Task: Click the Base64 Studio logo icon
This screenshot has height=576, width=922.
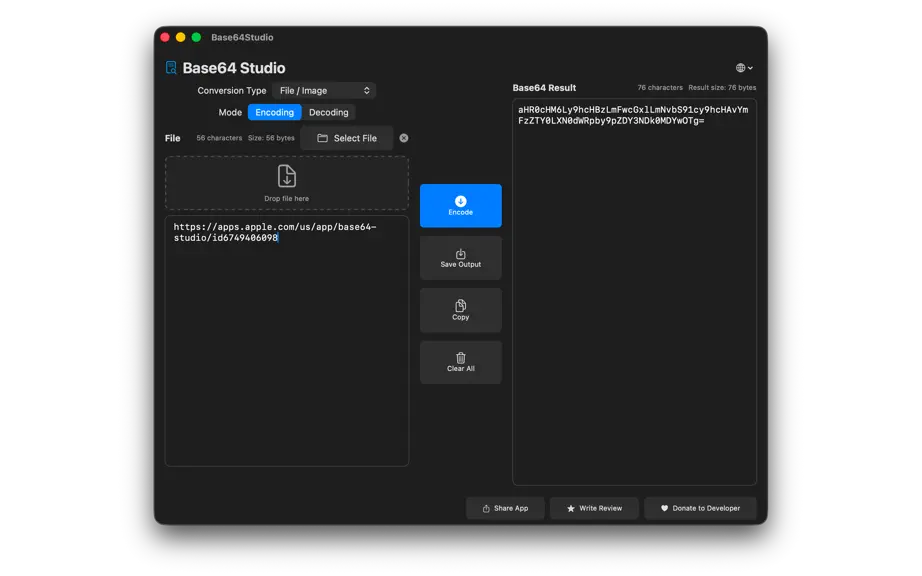Action: (171, 68)
